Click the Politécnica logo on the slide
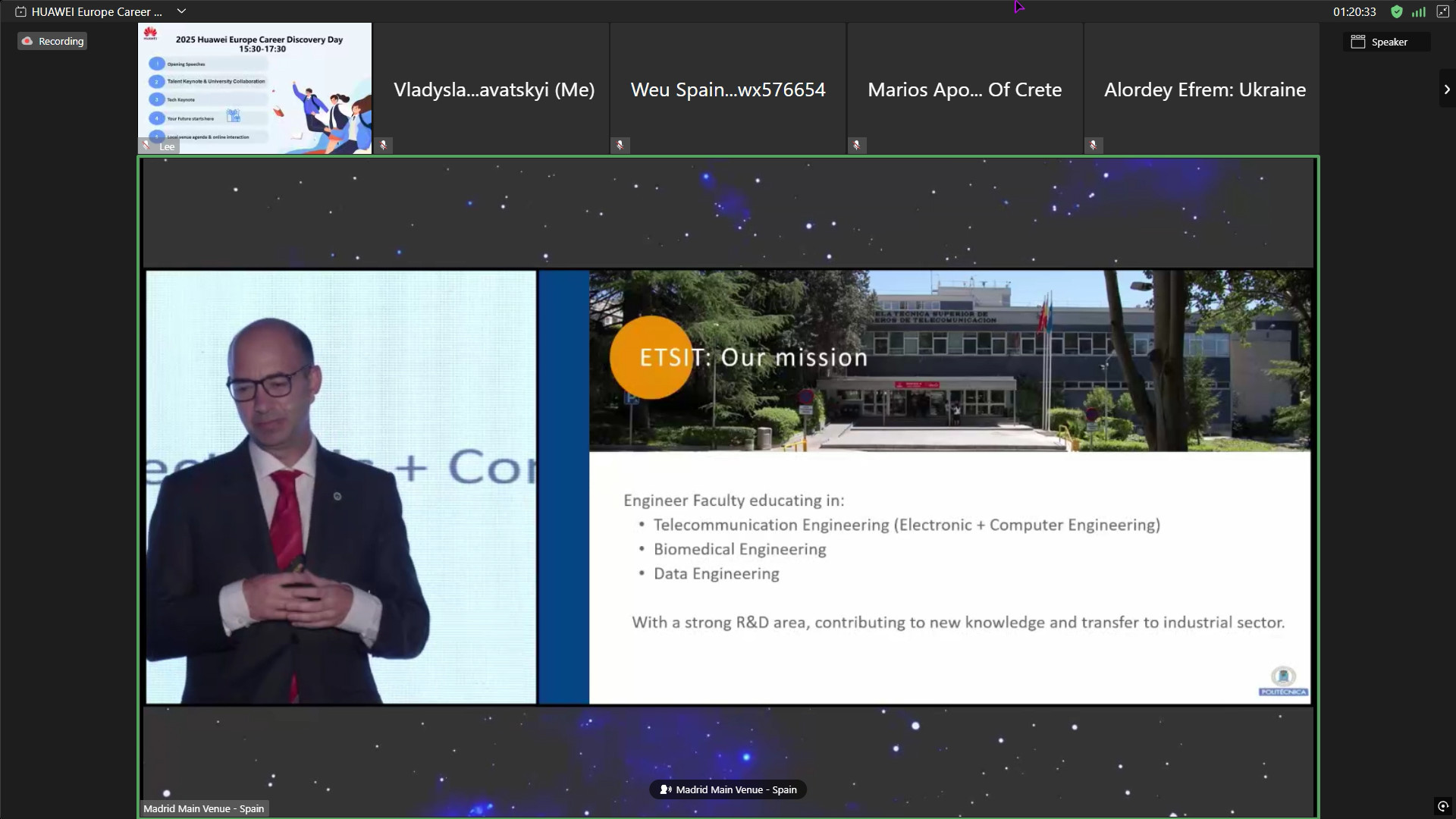Screen dimensions: 1456x819 (x=1283, y=680)
